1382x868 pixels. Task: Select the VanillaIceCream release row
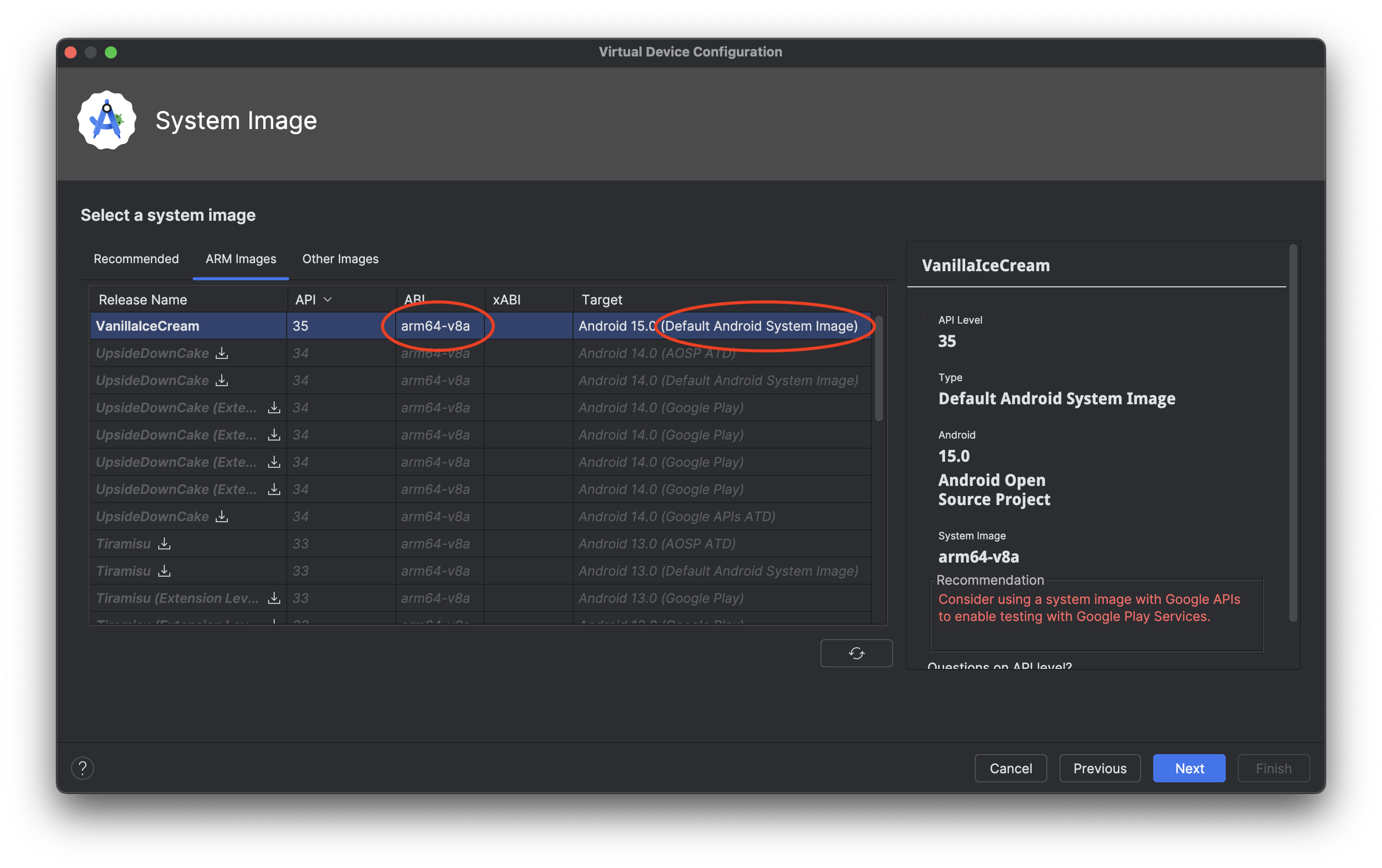point(481,326)
